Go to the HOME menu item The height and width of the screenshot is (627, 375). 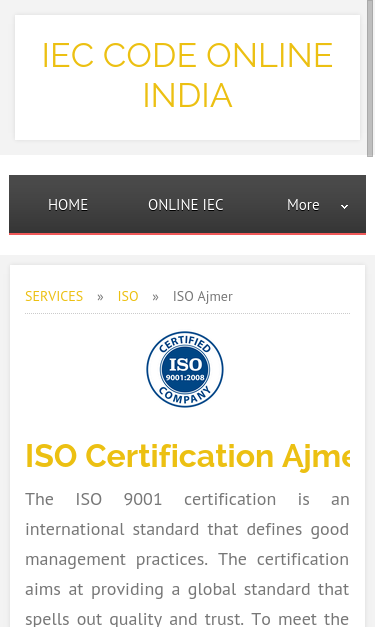68,205
